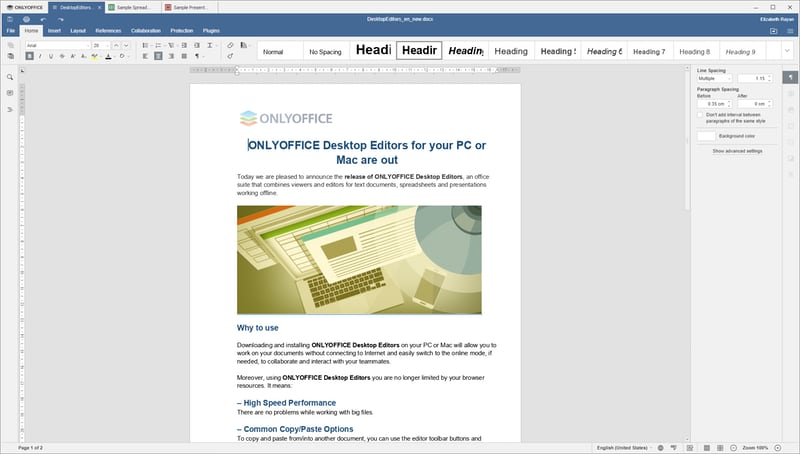The width and height of the screenshot is (800, 454).
Task: Open the Search tool in left sidebar
Action: click(x=10, y=77)
